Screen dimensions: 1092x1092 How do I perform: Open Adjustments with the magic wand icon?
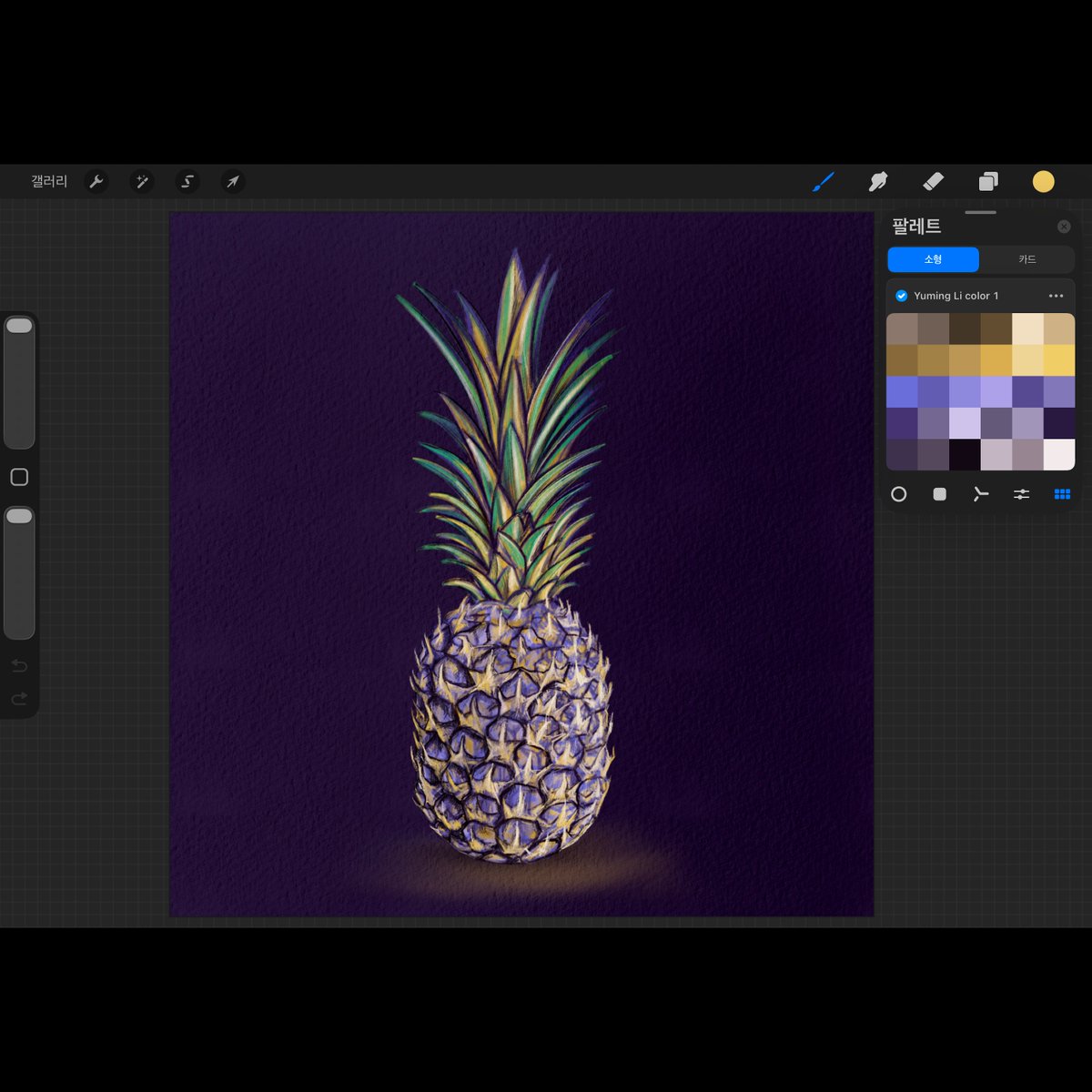141,181
